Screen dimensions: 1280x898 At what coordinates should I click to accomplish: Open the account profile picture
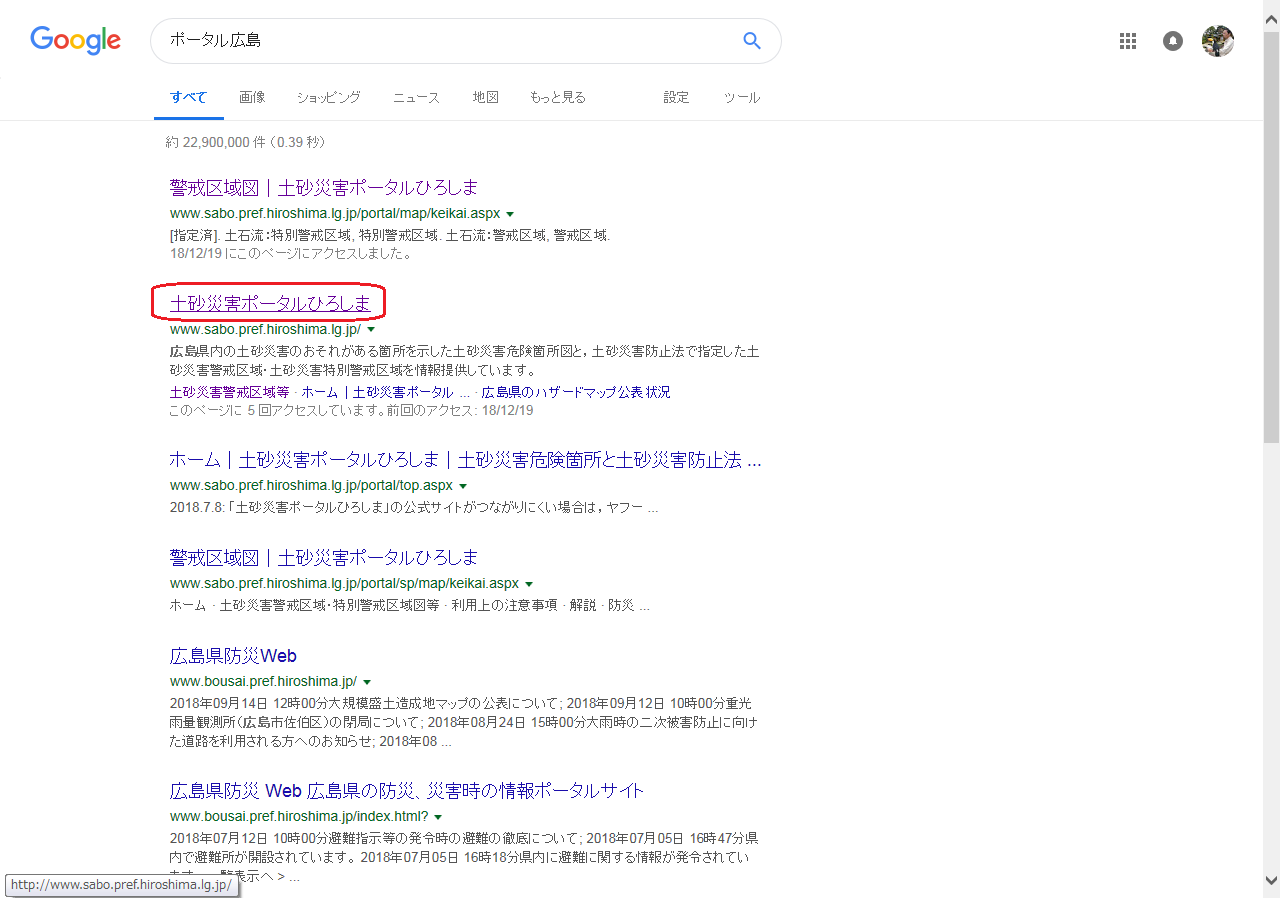point(1217,41)
